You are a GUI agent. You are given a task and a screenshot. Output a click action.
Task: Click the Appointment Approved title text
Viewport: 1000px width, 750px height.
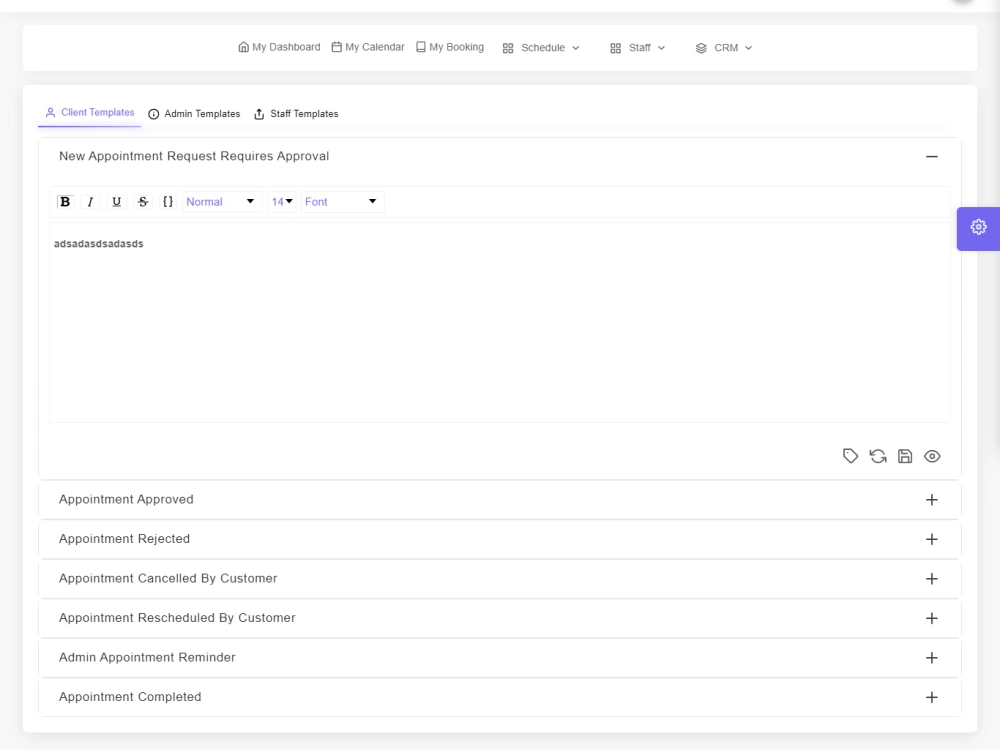click(x=126, y=499)
